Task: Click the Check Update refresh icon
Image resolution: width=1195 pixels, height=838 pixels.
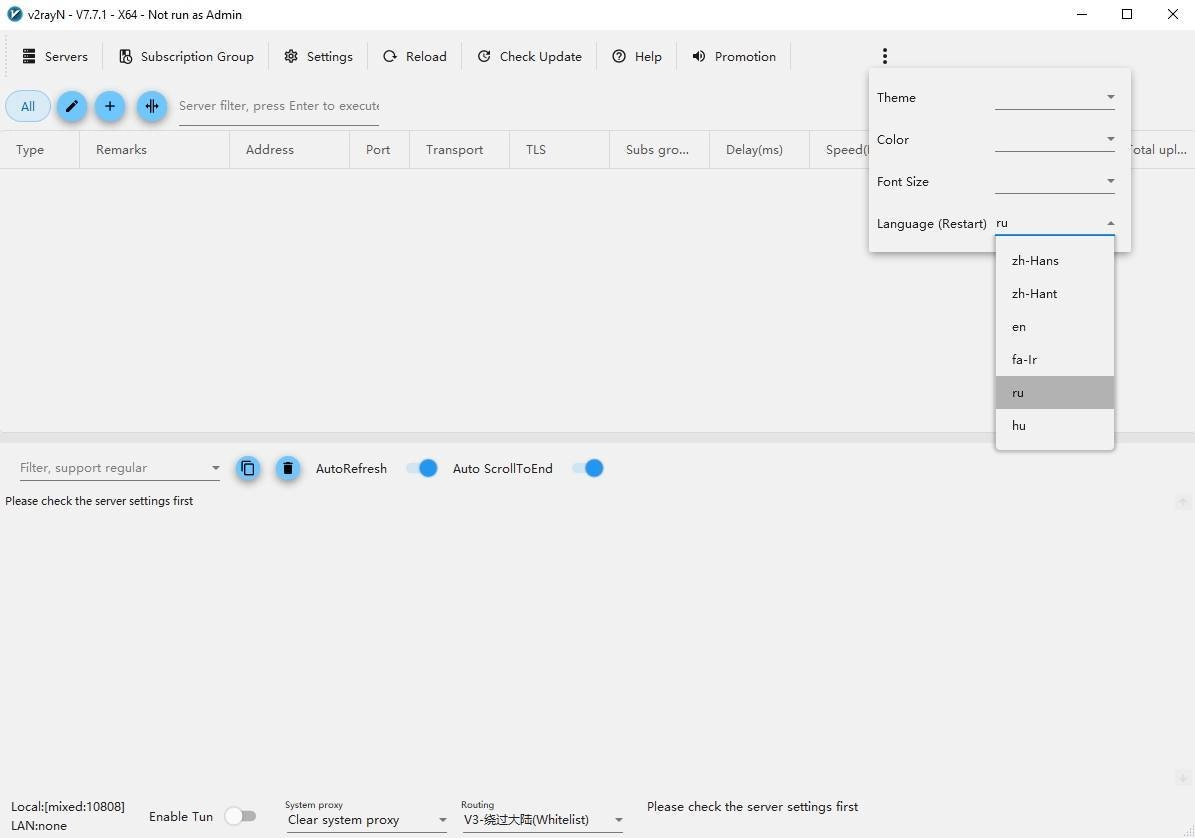Action: [x=484, y=56]
